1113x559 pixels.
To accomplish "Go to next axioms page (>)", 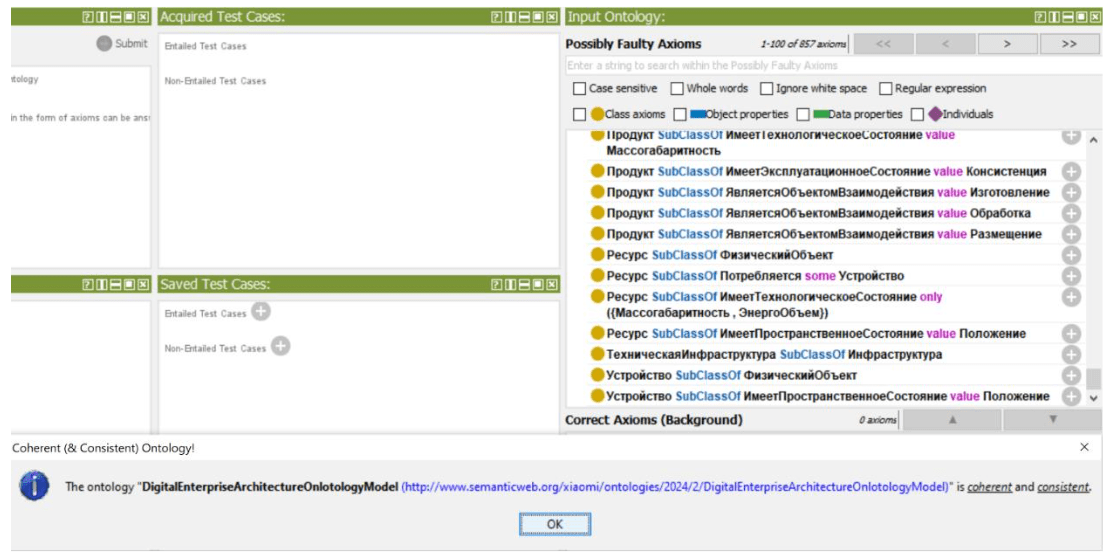I will coord(1007,44).
